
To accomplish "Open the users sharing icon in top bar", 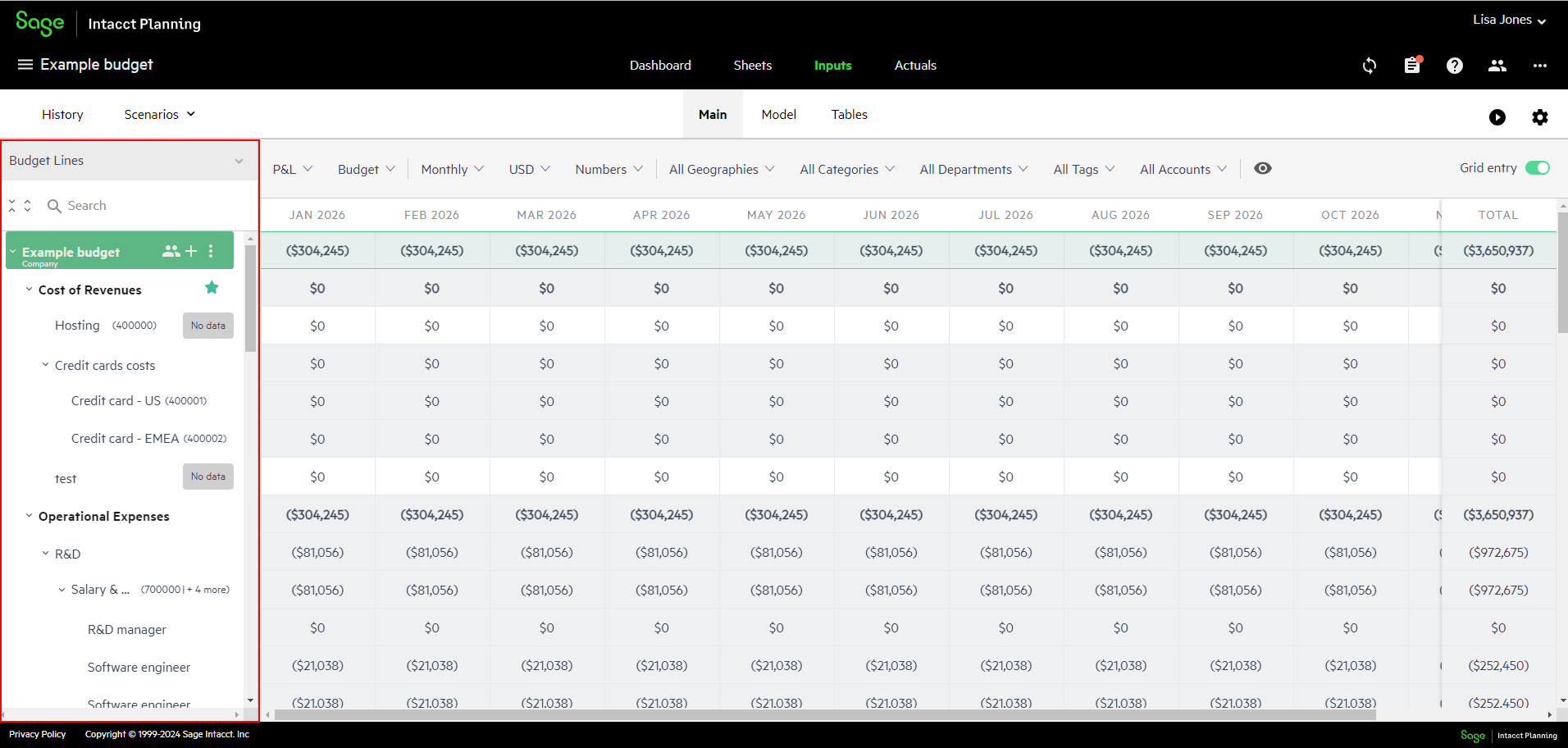I will coord(1497,66).
